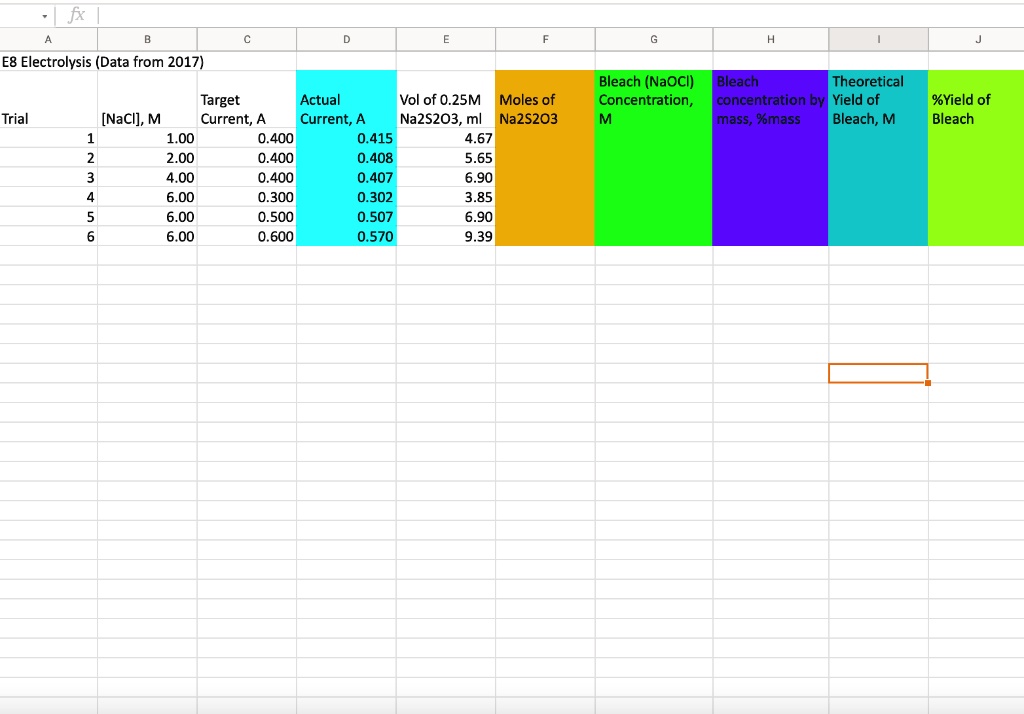Click the currently selected cell in column I
The height and width of the screenshot is (714, 1024).
coord(878,372)
